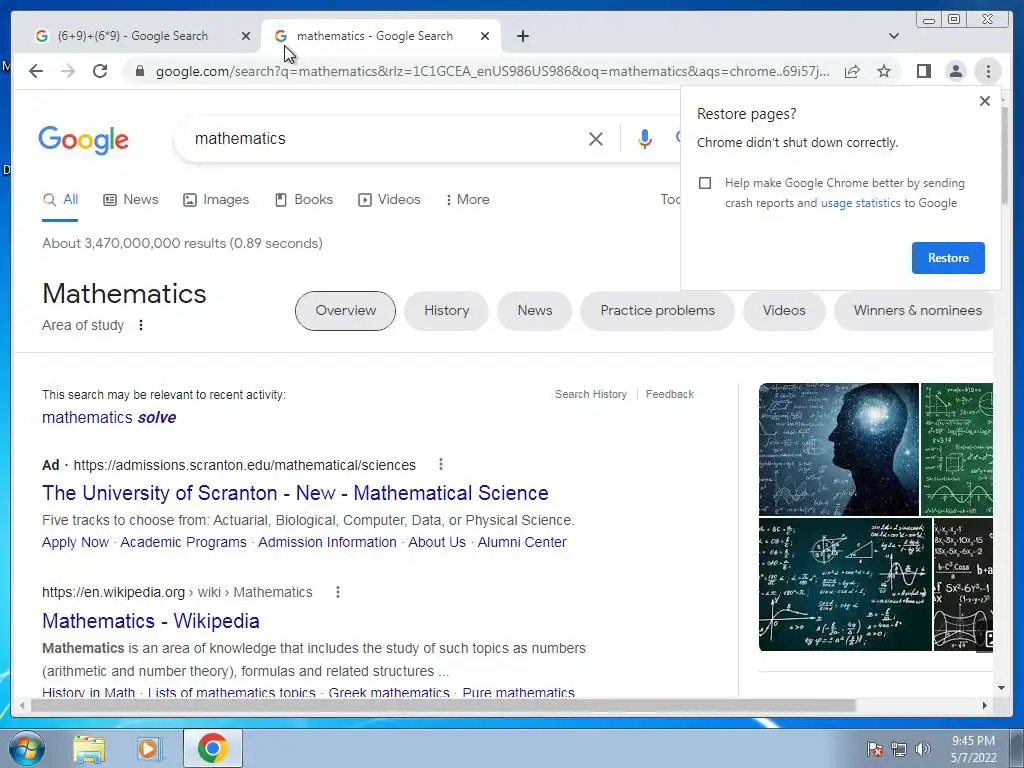The width and height of the screenshot is (1024, 768).
Task: Clear the search box with the X
Action: [x=596, y=138]
